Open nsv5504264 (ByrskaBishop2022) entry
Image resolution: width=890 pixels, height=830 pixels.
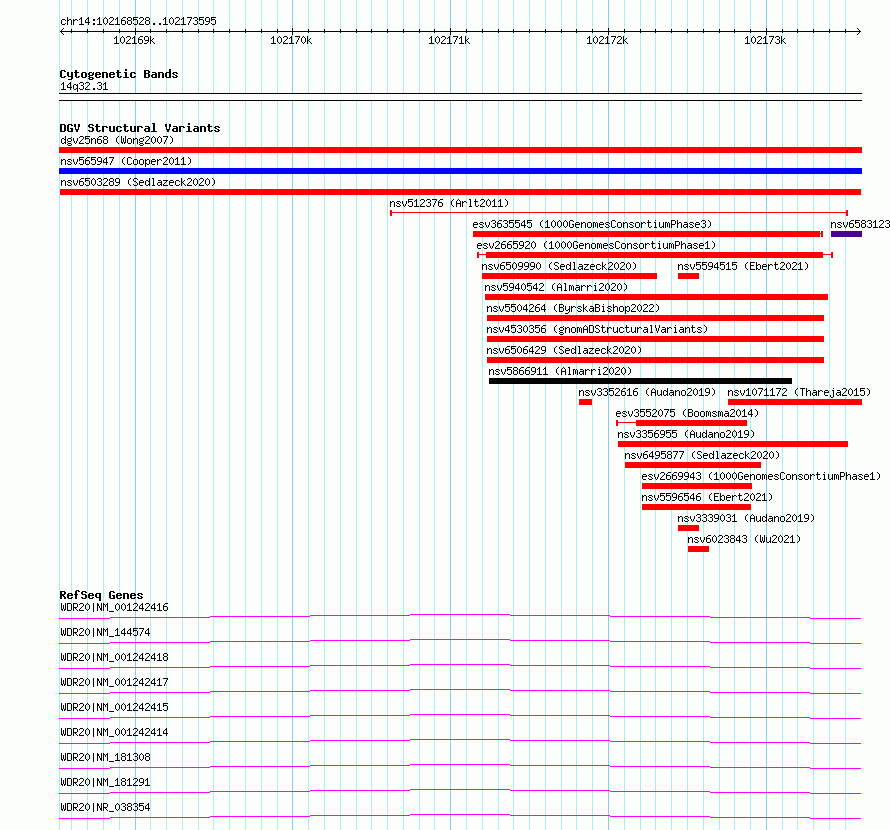[573, 308]
